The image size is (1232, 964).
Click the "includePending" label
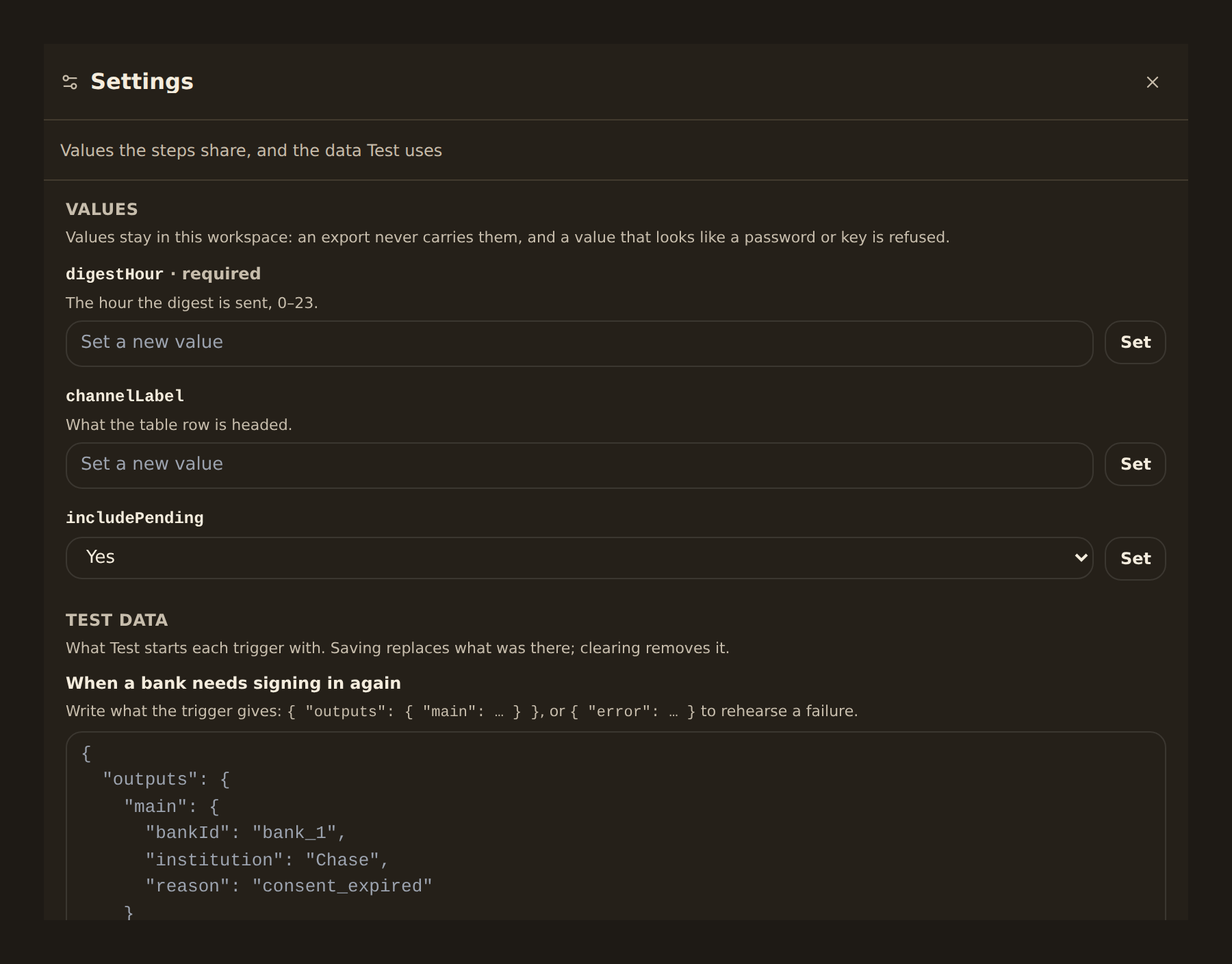[134, 518]
